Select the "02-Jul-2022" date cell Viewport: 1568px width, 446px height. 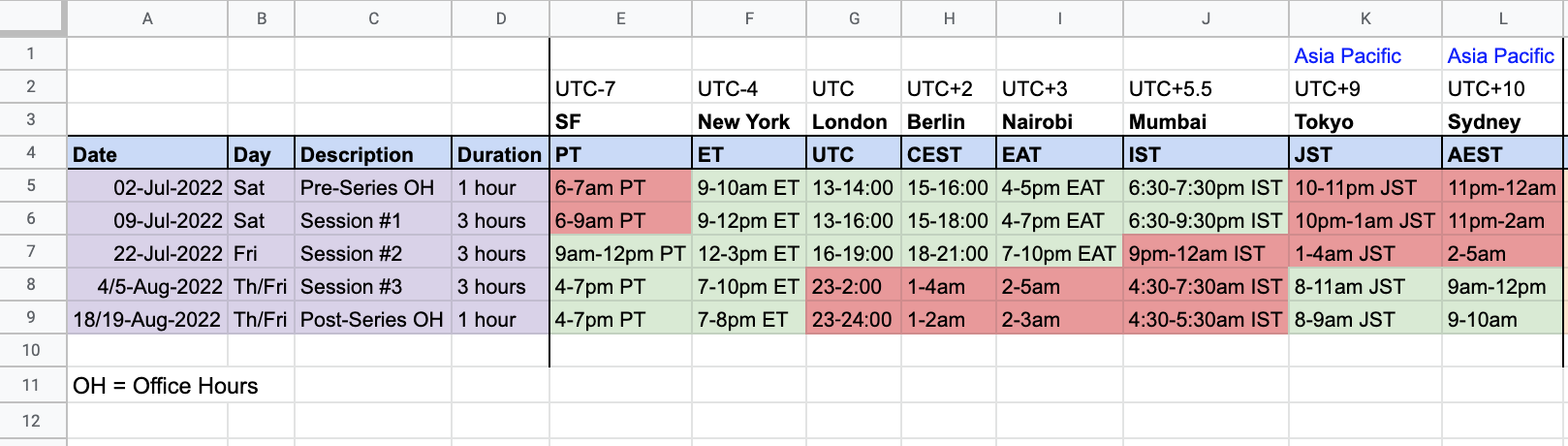[x=147, y=188]
